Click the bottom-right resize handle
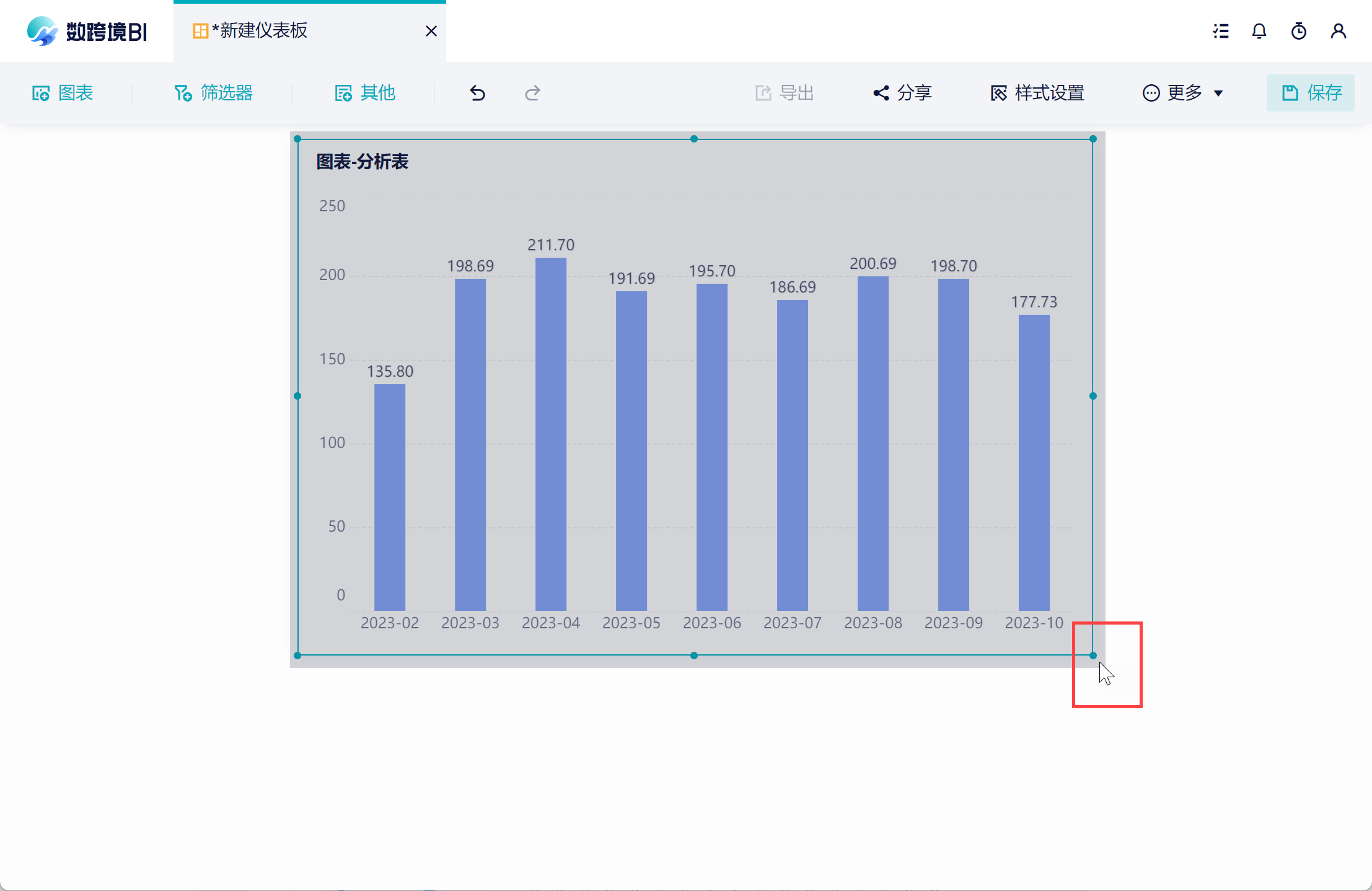This screenshot has height=891, width=1372. pos(1093,655)
